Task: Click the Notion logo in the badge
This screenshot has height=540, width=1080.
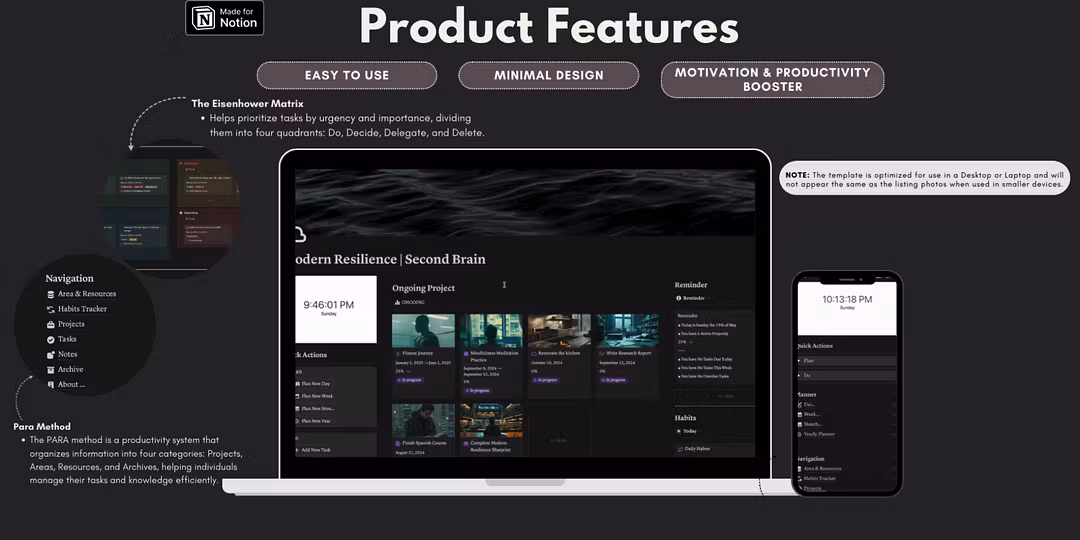Action: 203,19
